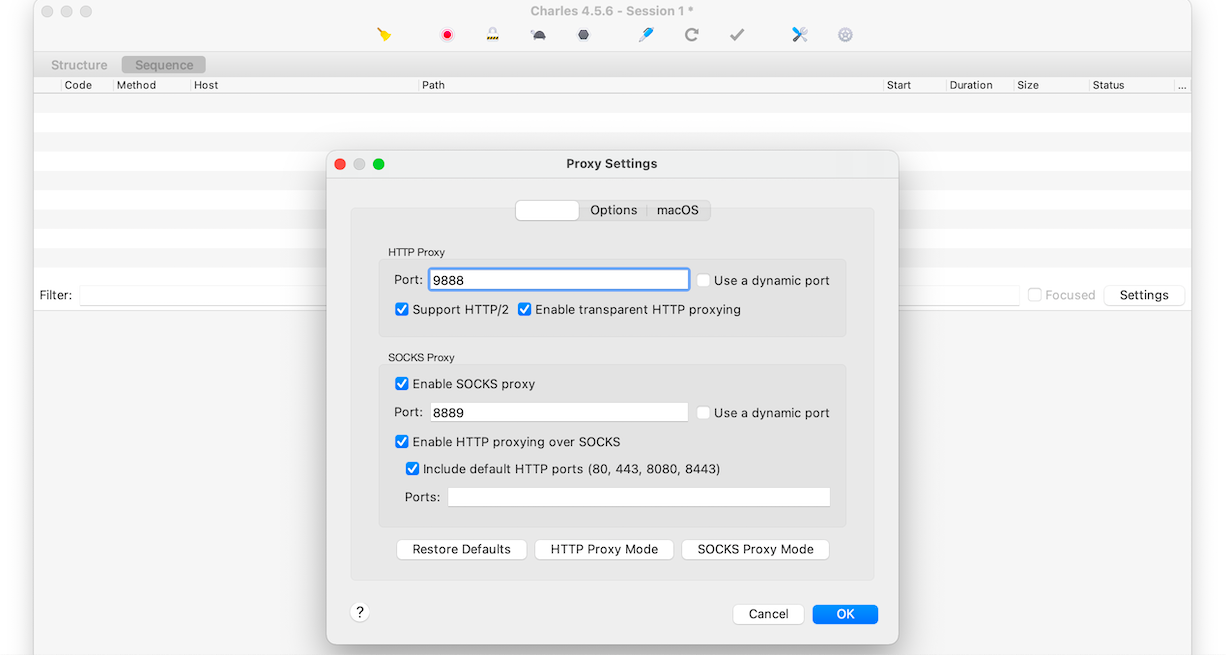Screen dimensions: 1226x655
Task: Select the Sequence view tab
Action: tap(164, 65)
